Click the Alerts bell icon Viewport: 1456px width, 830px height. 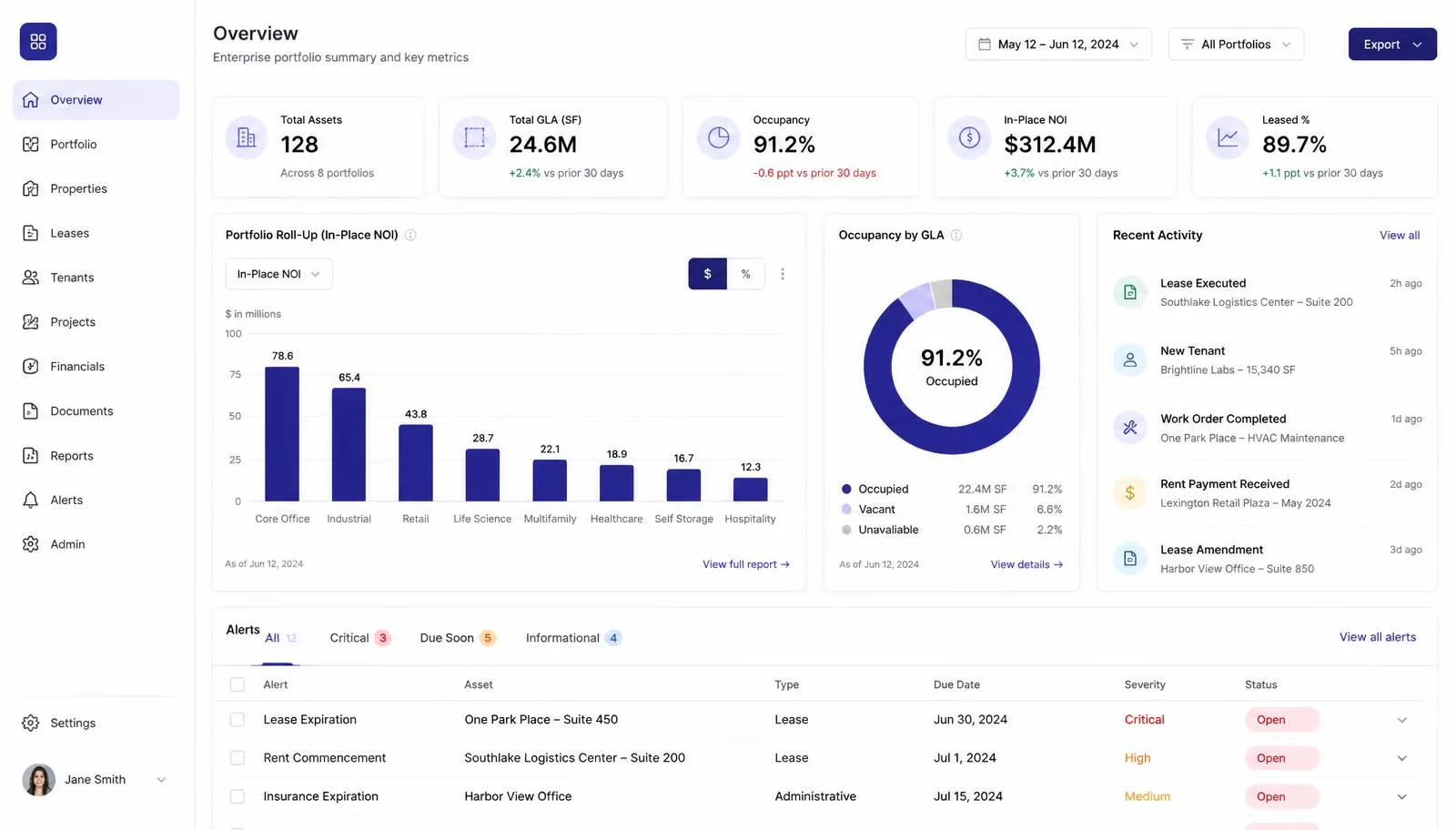coord(31,501)
